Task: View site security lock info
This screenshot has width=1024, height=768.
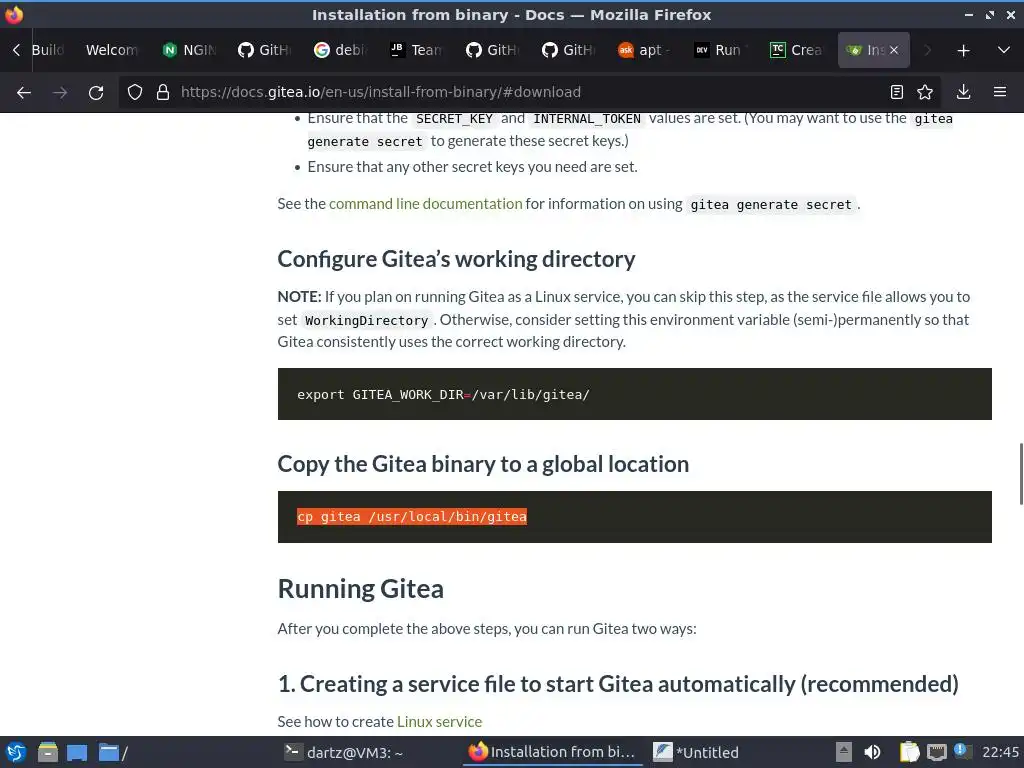Action: pyautogui.click(x=163, y=92)
